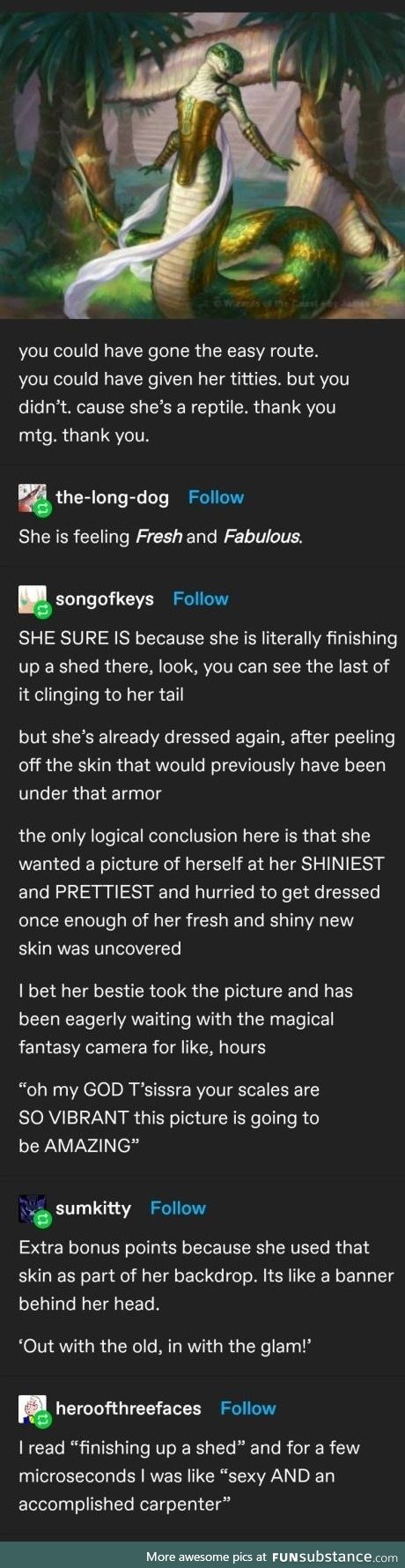
Task: Open the snake woman artwork image
Action: [x=202, y=159]
